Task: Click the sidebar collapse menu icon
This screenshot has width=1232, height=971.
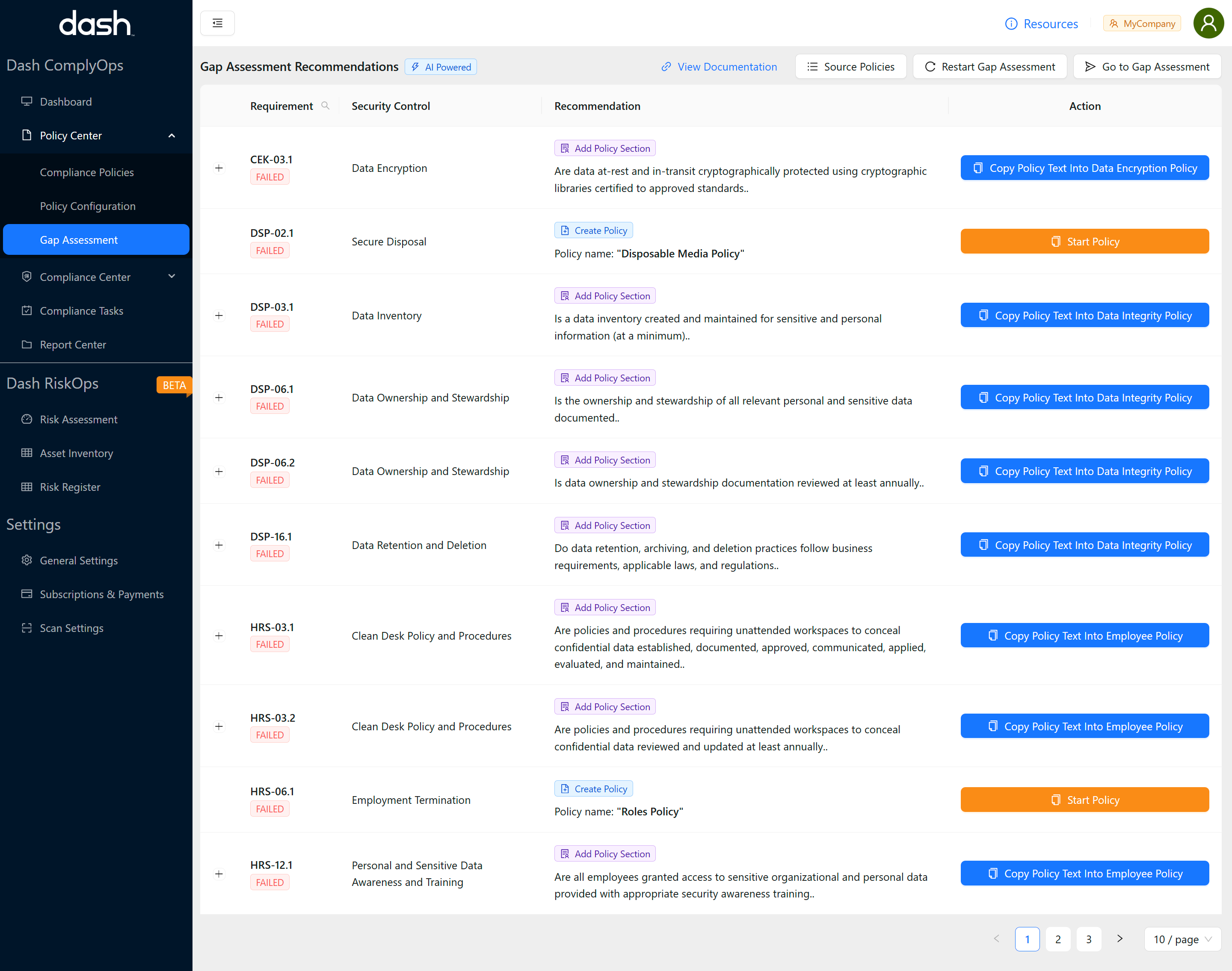Action: (x=217, y=24)
